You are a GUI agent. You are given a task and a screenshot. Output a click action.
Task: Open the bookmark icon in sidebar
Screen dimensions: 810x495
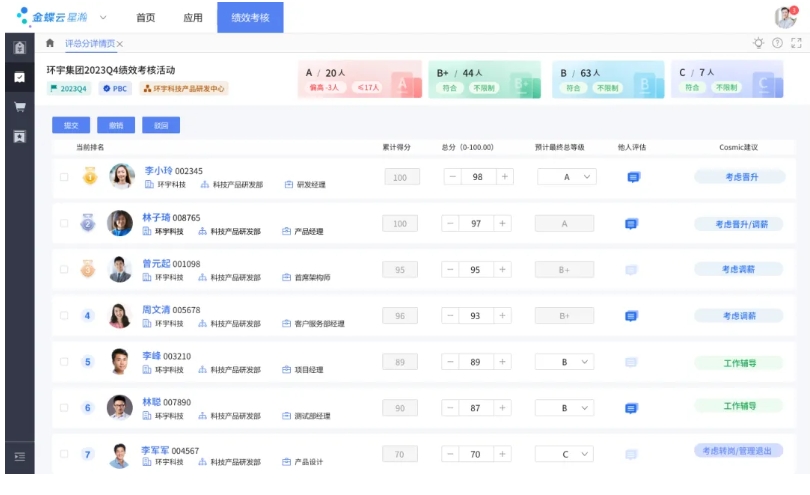[x=20, y=137]
